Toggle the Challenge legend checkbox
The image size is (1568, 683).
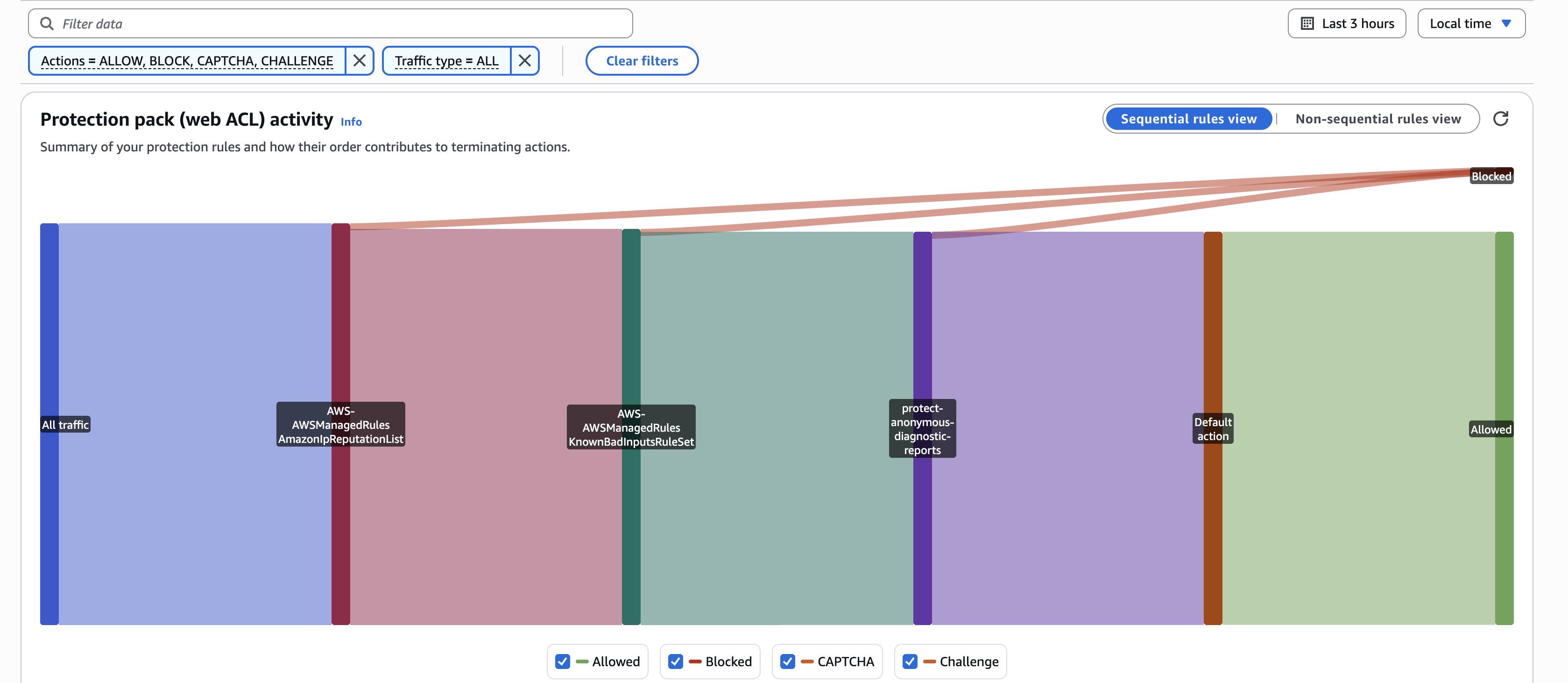click(x=910, y=661)
